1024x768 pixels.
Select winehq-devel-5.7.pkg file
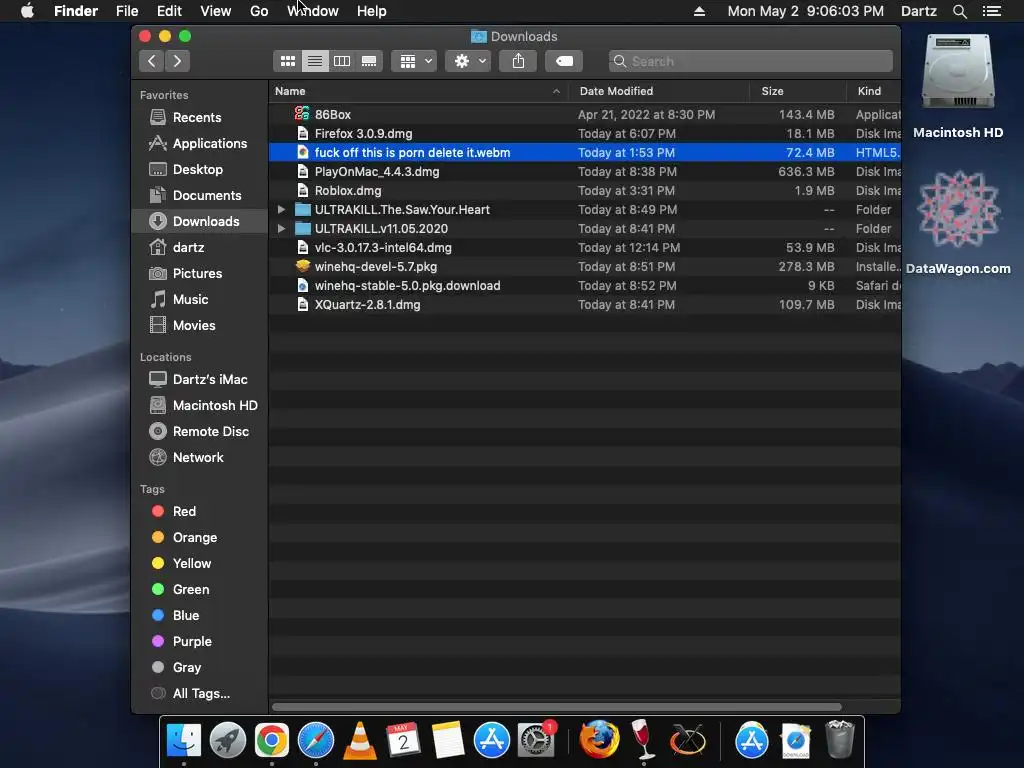pyautogui.click(x=584, y=266)
